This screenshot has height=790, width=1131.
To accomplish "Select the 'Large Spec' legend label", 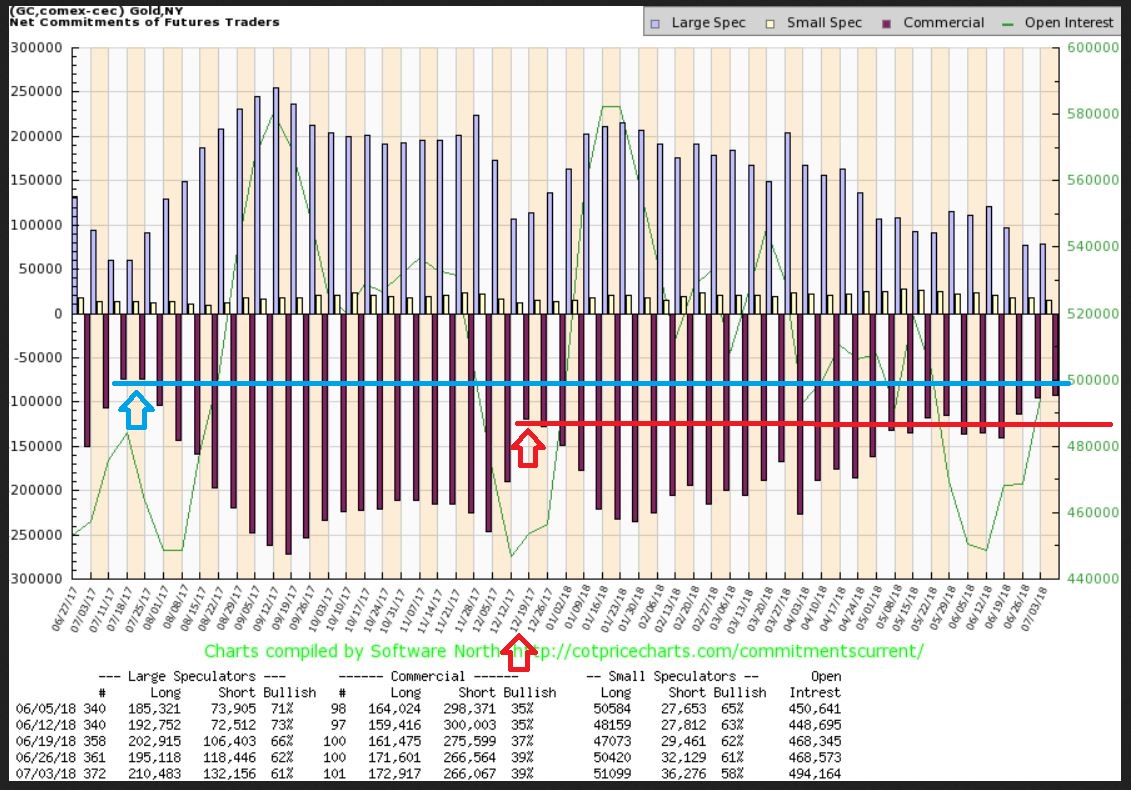I will (708, 22).
